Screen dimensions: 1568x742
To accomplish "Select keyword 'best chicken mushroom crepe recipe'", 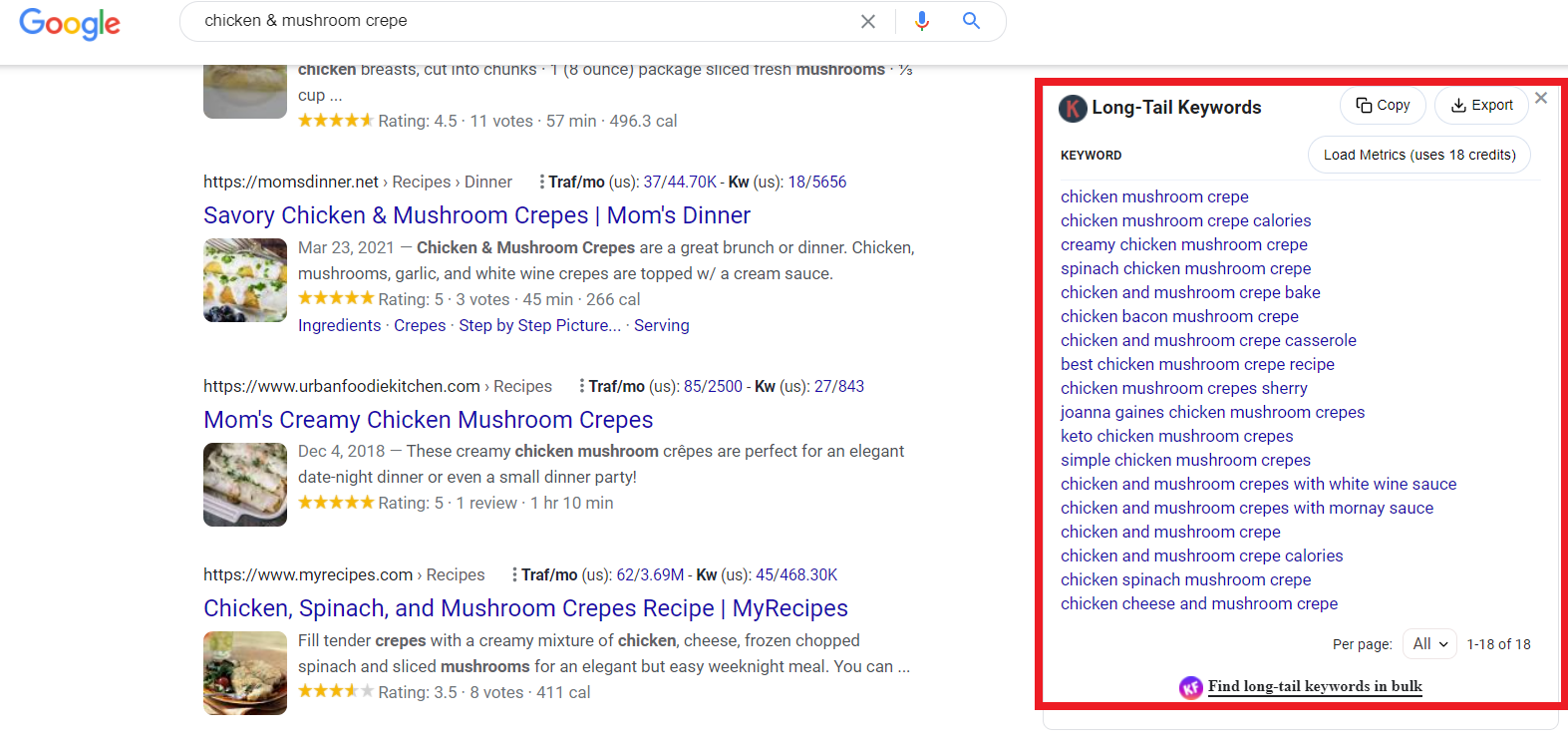I will tap(1197, 364).
